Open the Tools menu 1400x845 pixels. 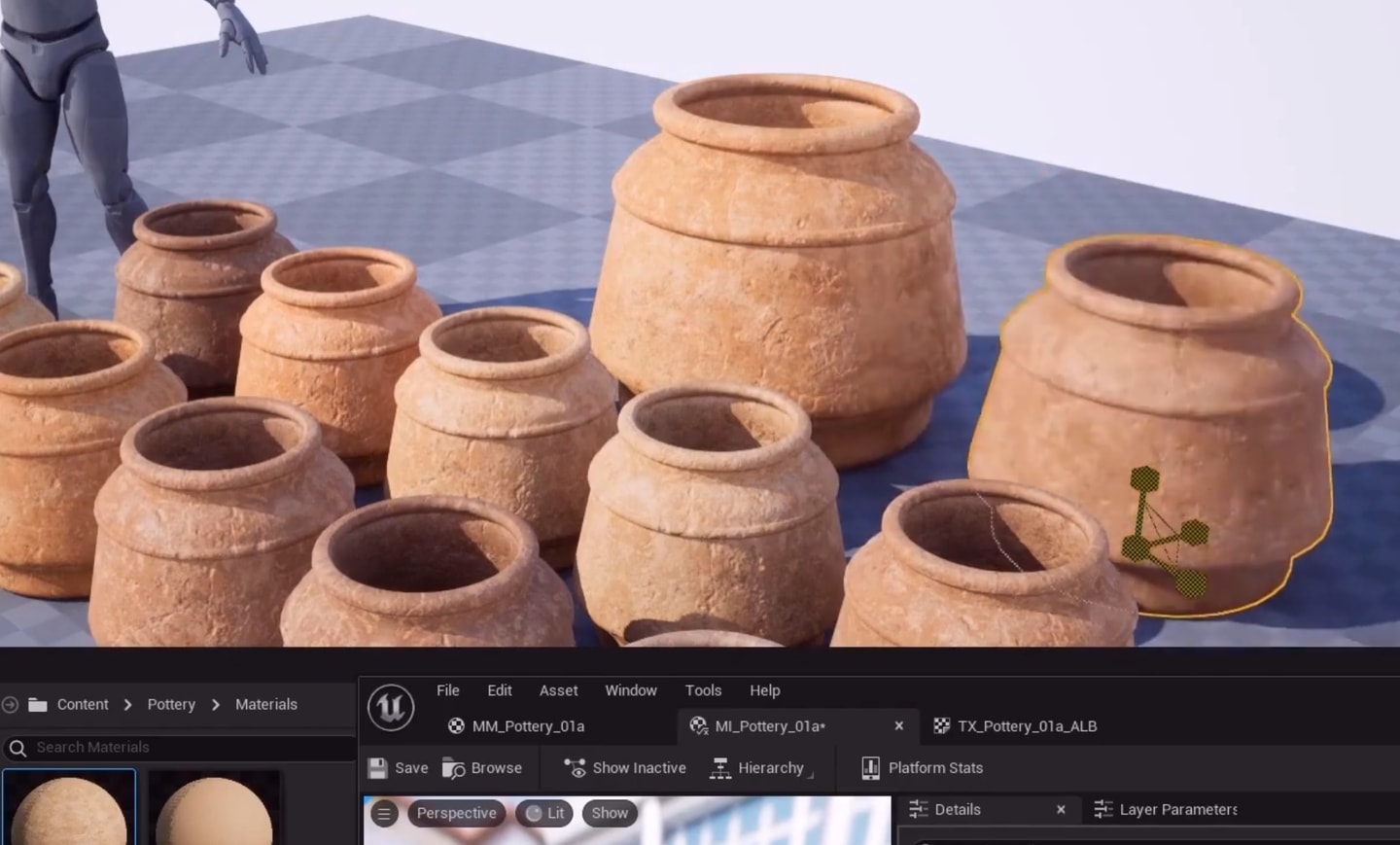[x=703, y=690]
